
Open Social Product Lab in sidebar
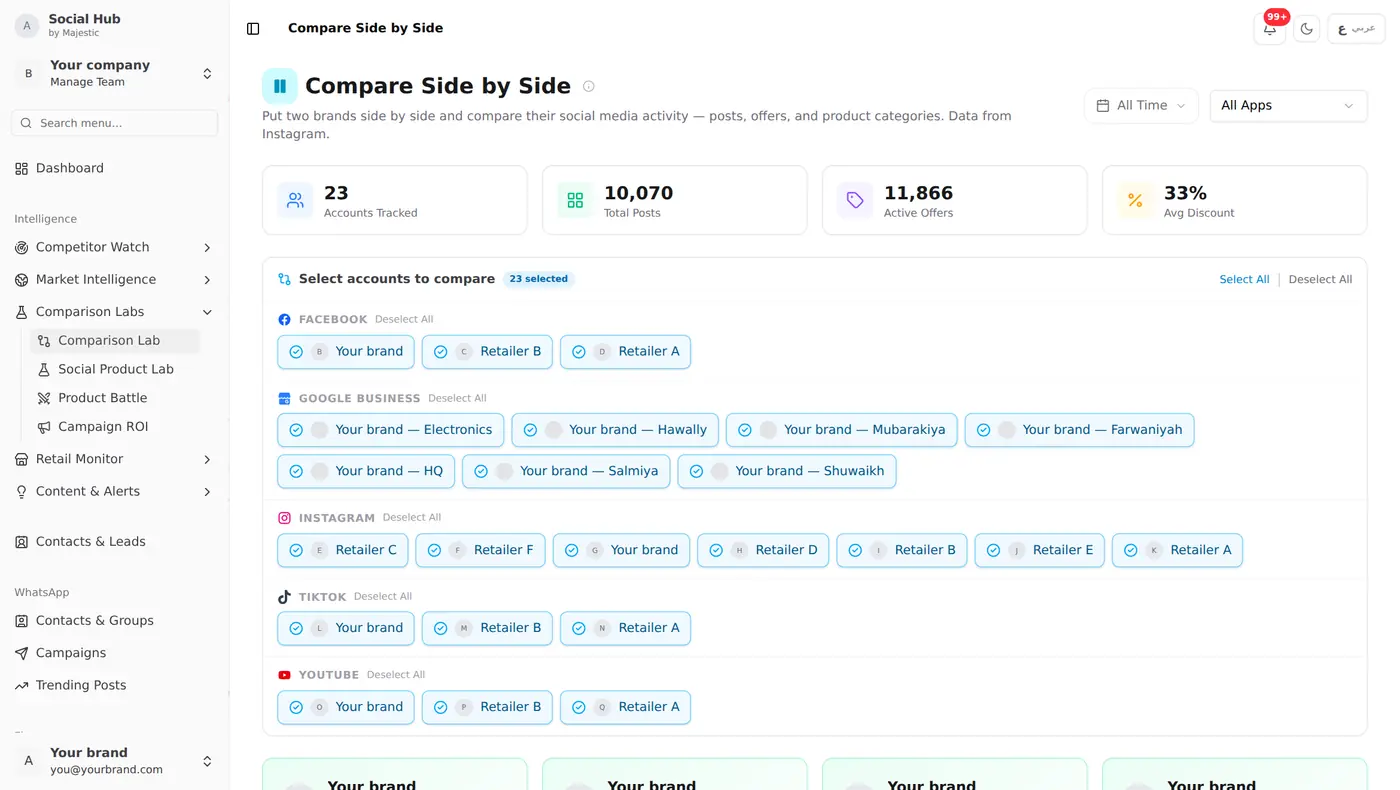(x=115, y=369)
